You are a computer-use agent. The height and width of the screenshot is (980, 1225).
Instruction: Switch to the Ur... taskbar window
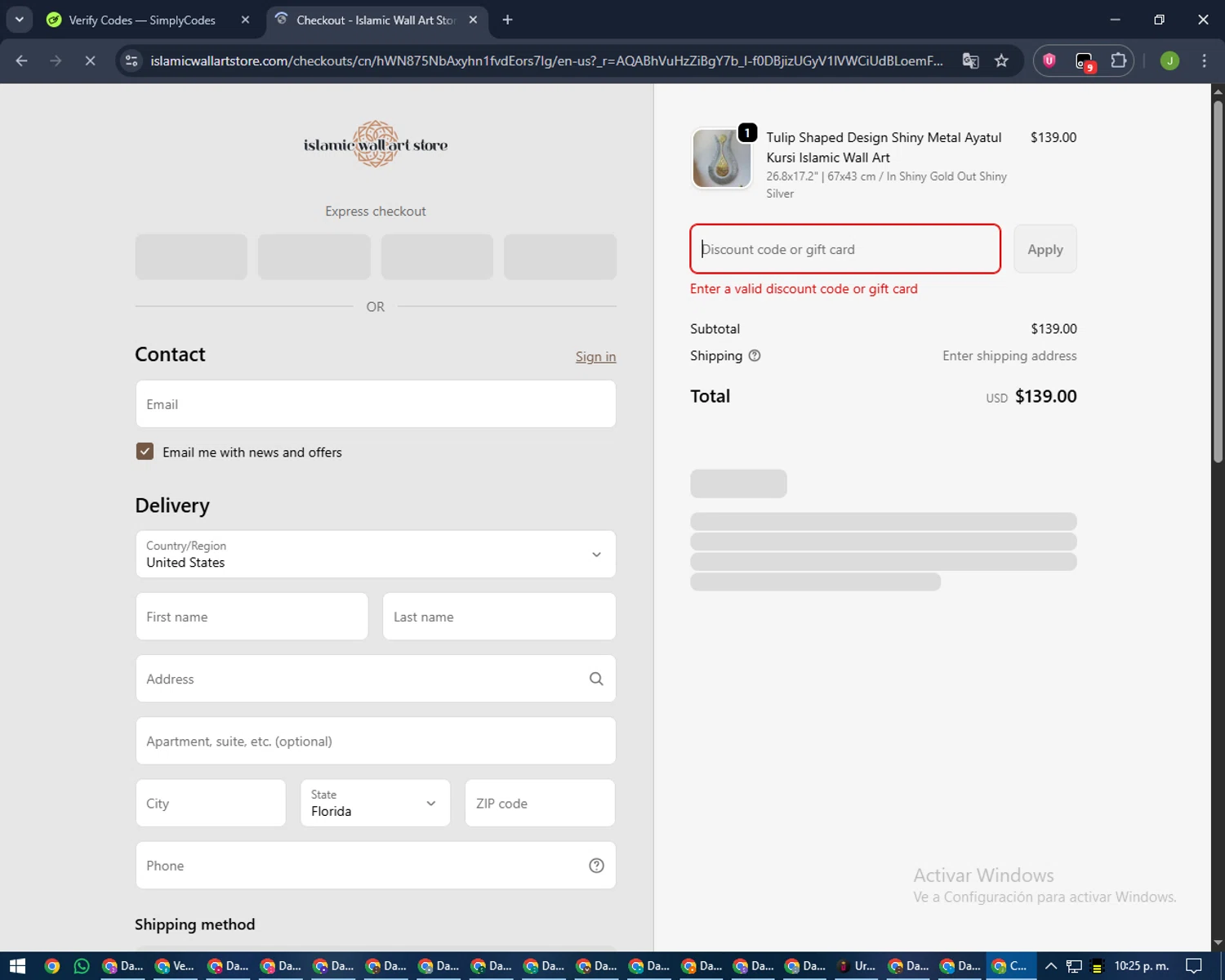click(856, 966)
